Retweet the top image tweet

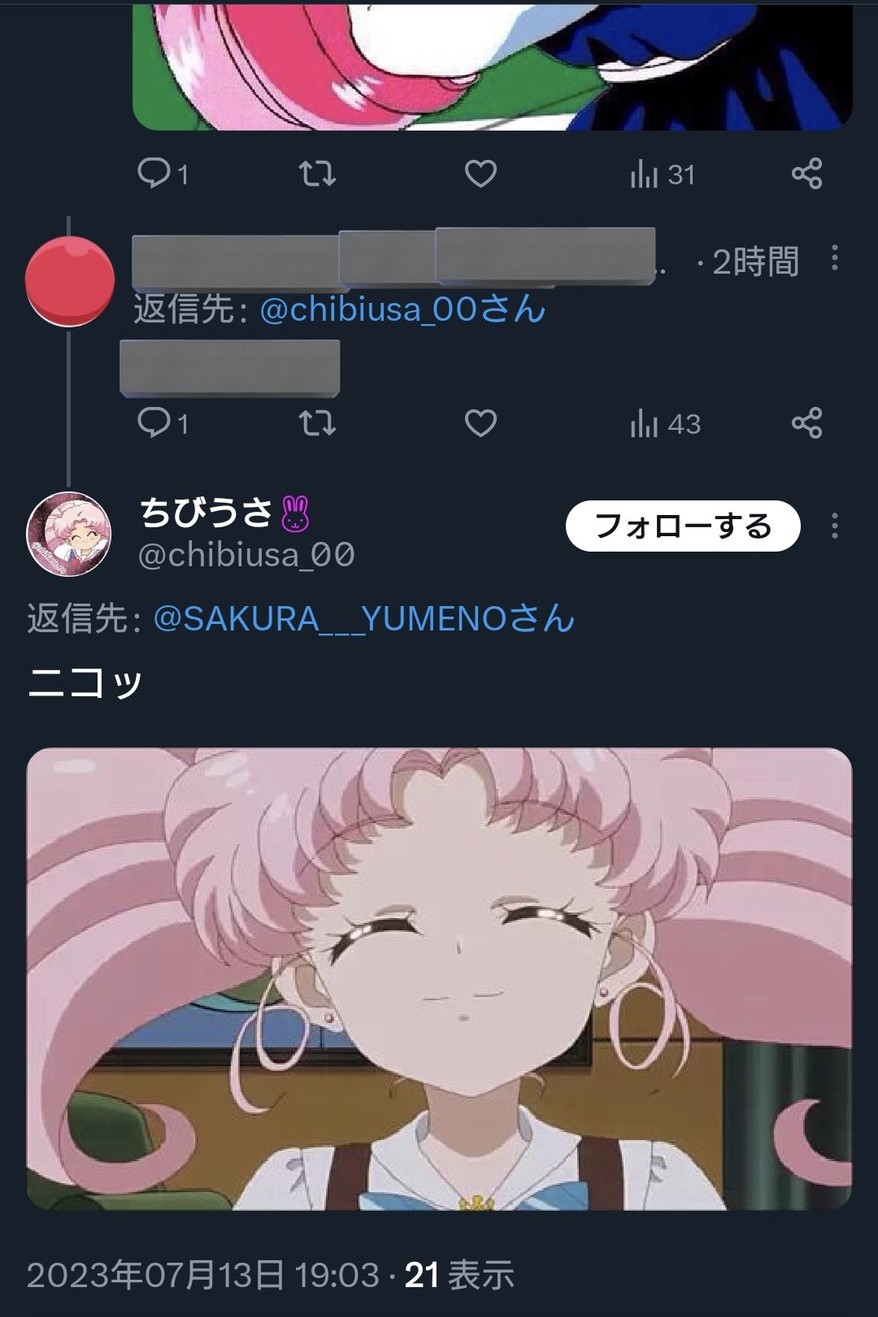point(318,174)
